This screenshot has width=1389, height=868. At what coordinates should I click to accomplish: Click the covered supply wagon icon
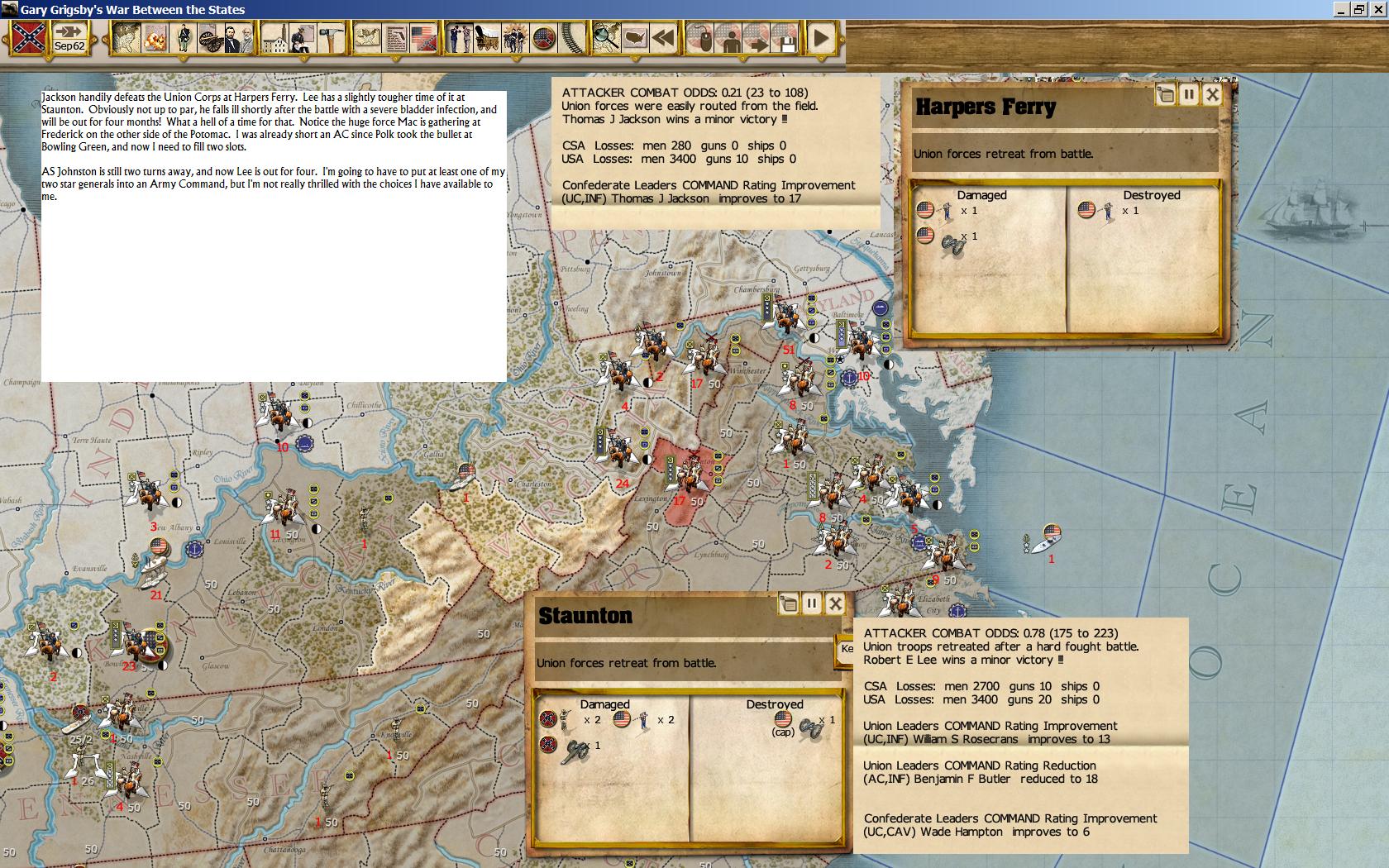click(487, 38)
